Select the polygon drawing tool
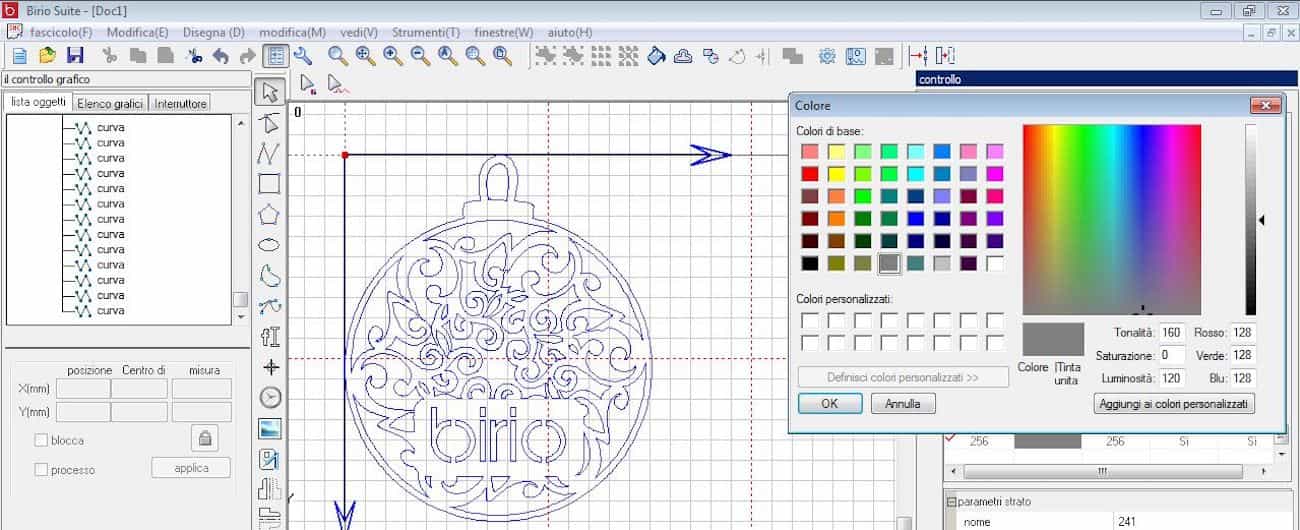Viewport: 1300px width, 530px height. [269, 215]
